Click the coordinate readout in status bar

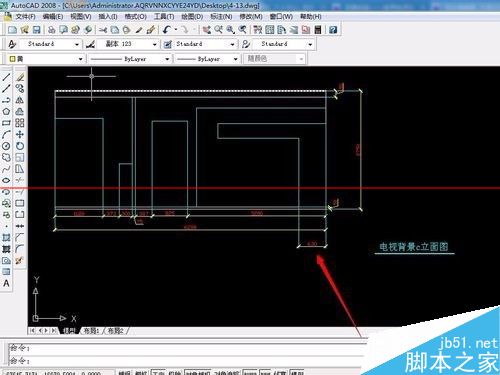(53, 373)
